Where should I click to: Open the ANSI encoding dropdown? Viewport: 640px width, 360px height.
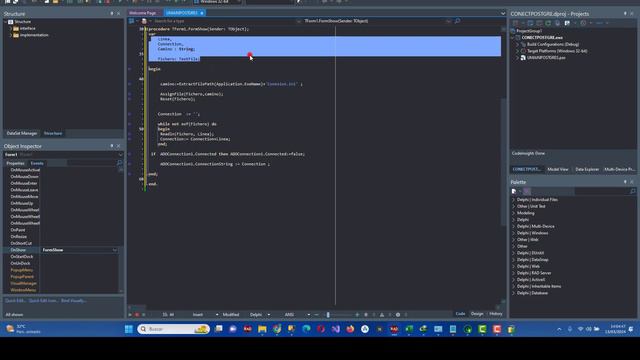pyautogui.click(x=309, y=315)
